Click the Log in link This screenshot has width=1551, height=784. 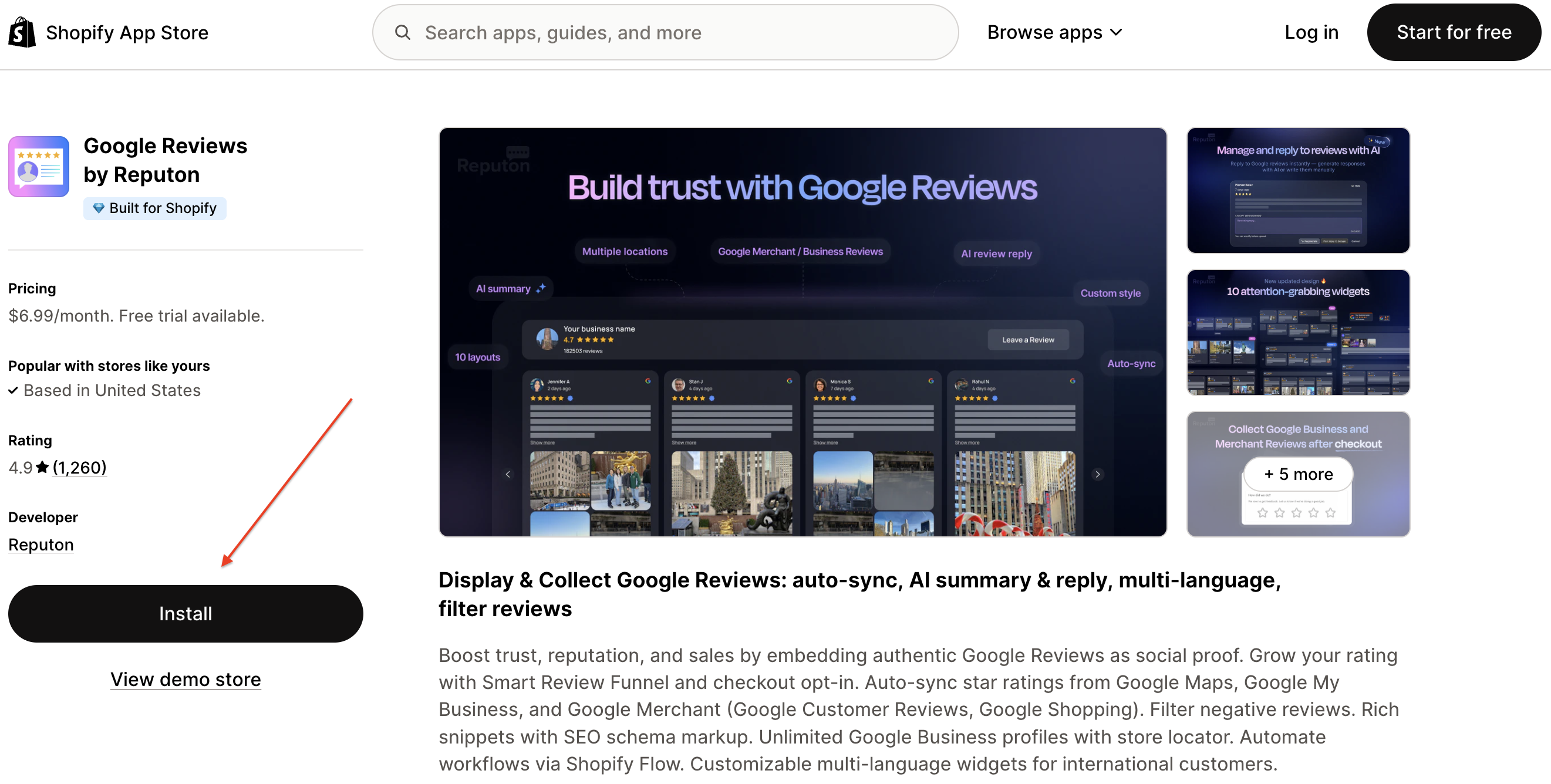click(x=1311, y=32)
